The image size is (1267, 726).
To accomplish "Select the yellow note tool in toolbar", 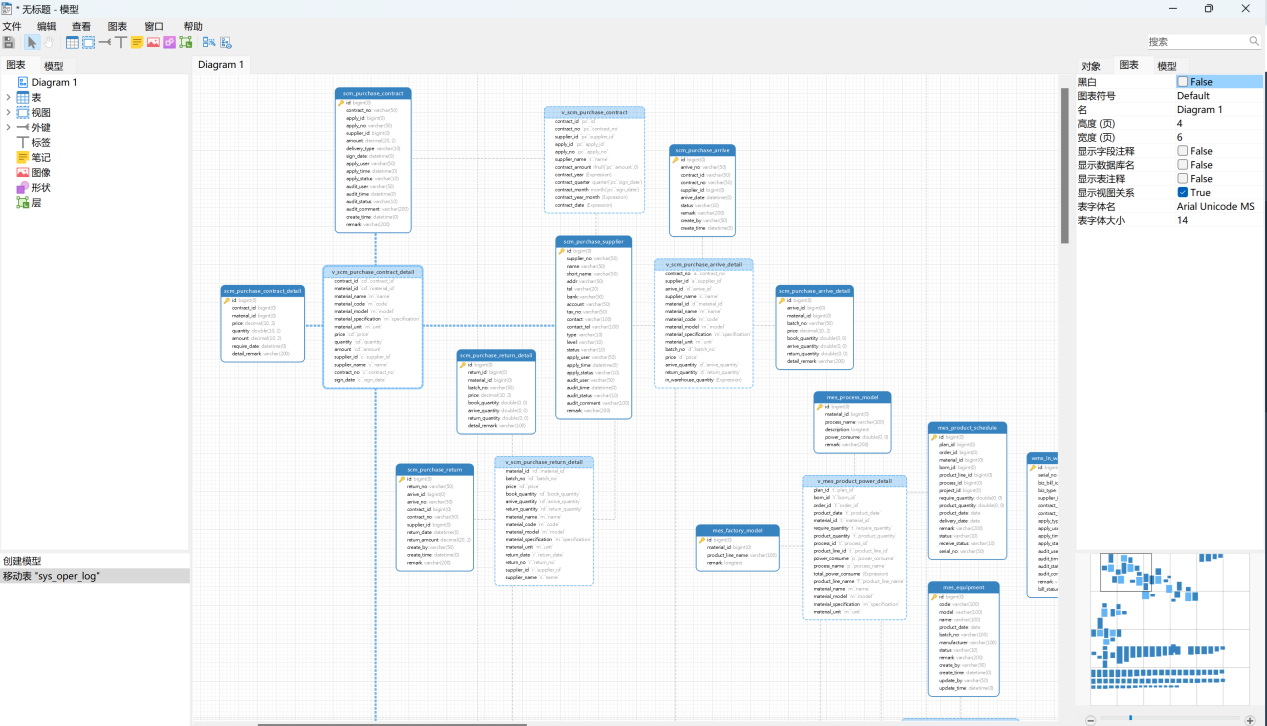I will [138, 42].
